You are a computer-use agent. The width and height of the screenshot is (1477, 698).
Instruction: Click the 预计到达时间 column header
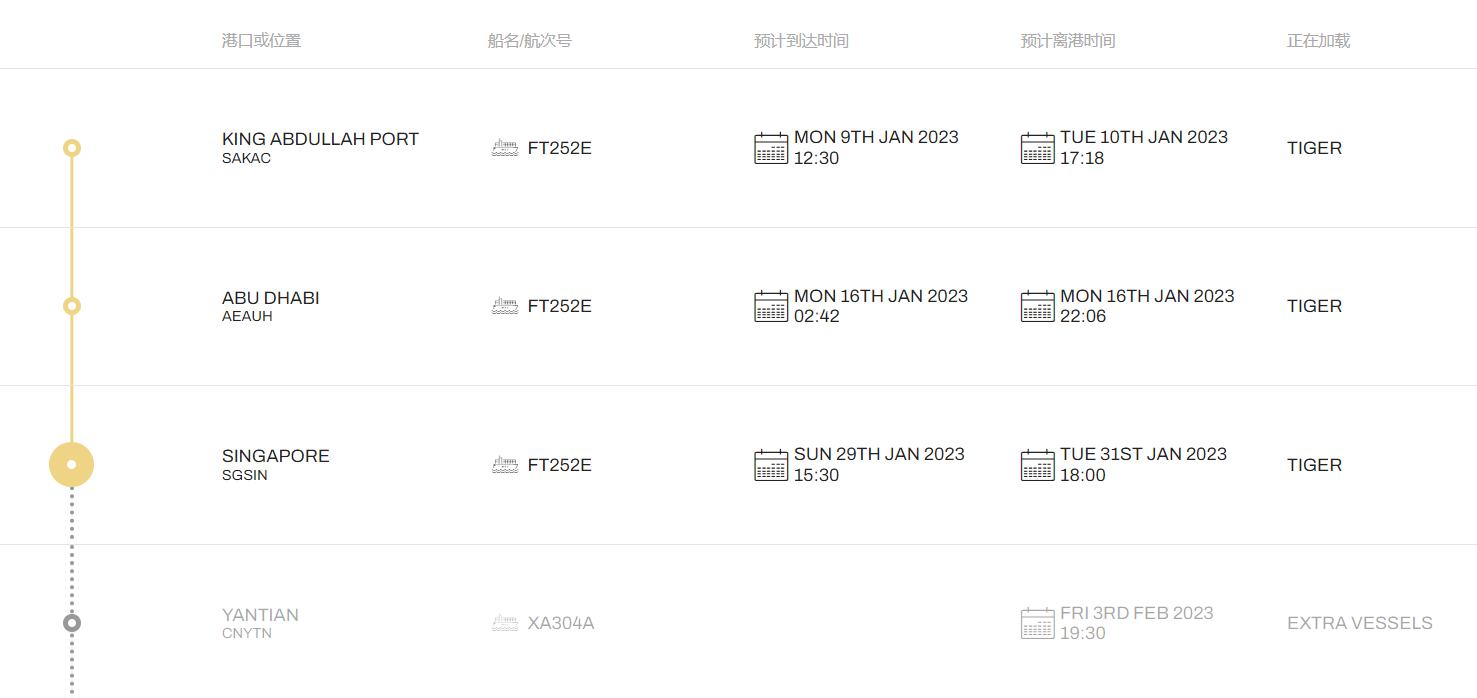[x=802, y=41]
